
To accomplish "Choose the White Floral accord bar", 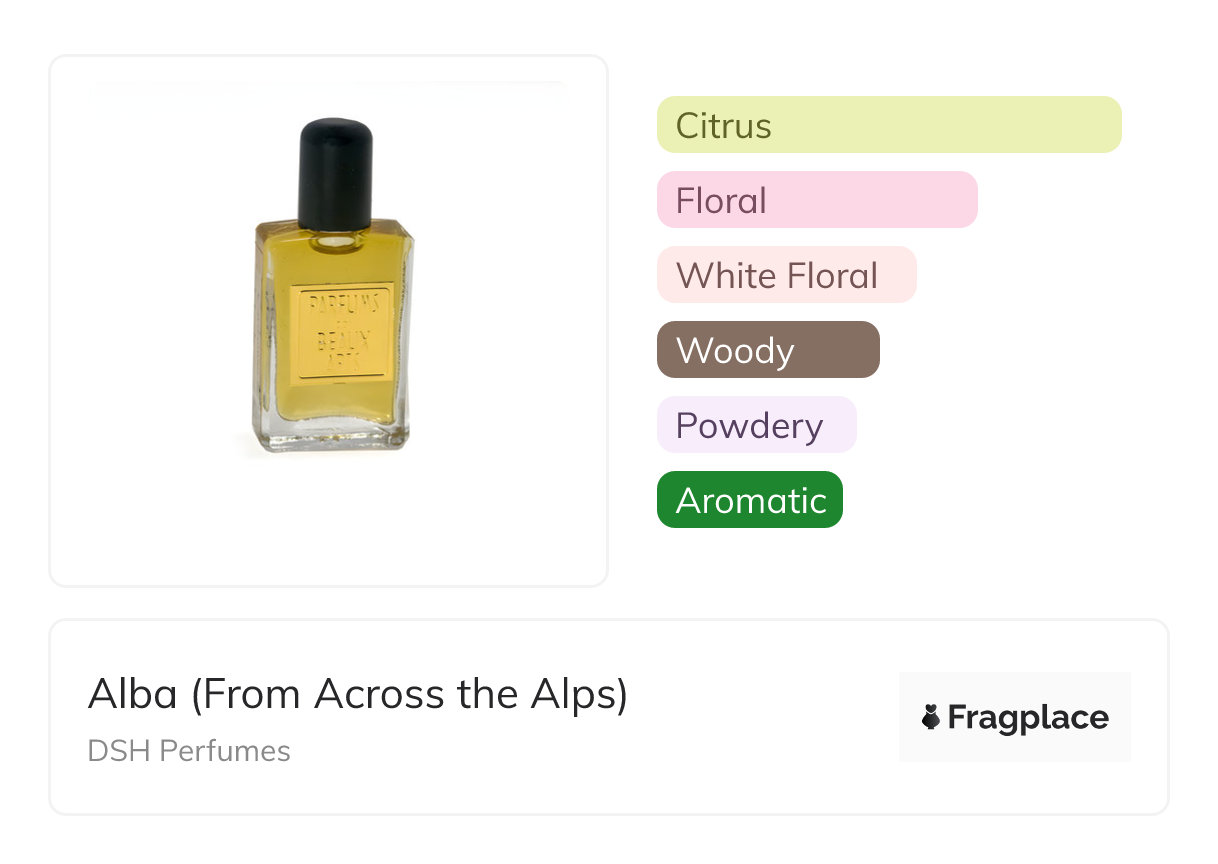I will click(786, 275).
